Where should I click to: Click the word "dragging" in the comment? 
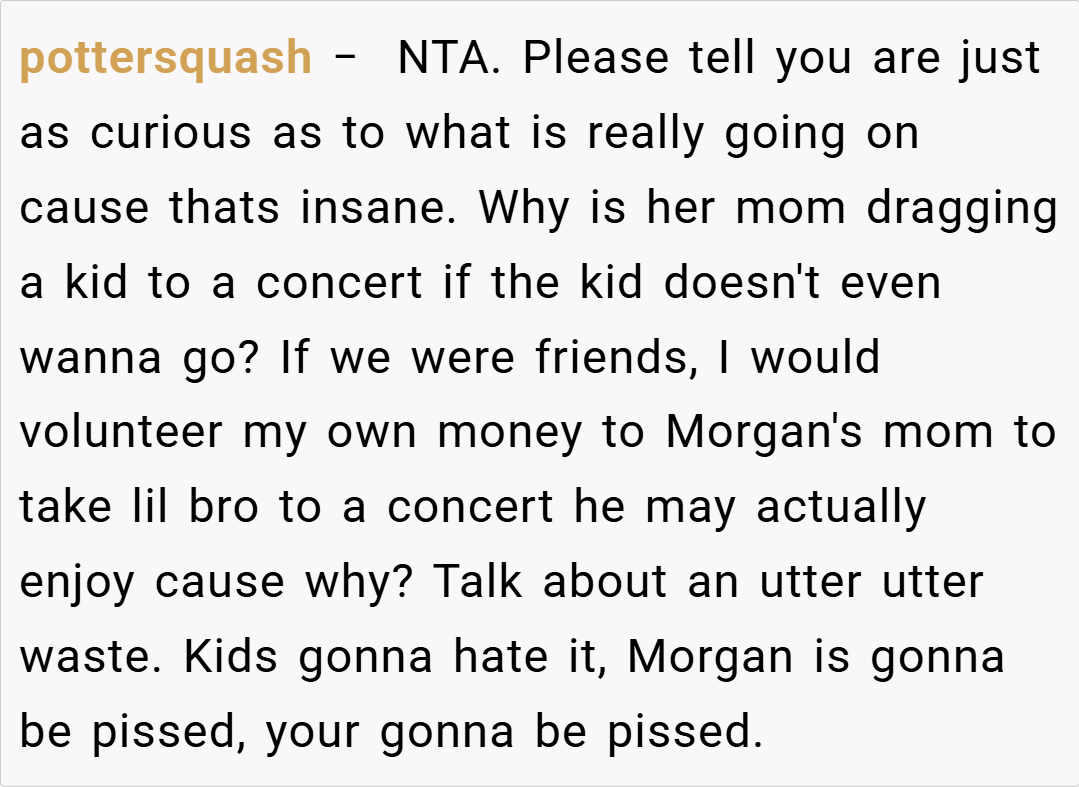[961, 209]
